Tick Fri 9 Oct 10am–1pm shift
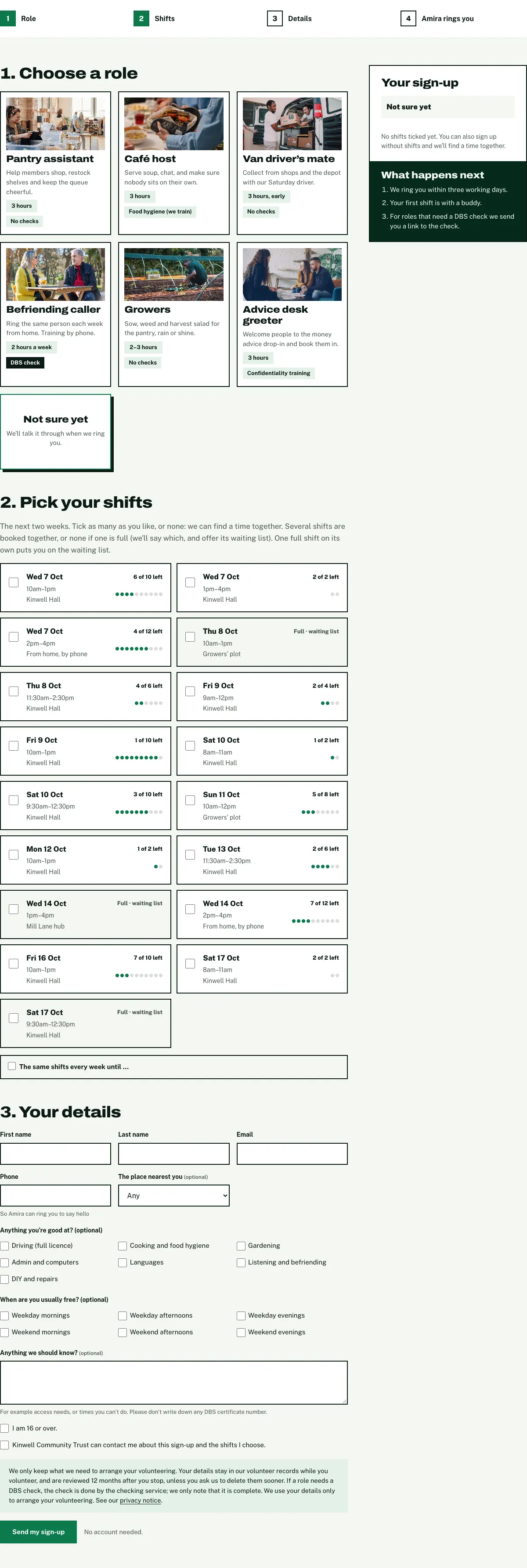Screen dimensions: 527x1568 tap(13, 746)
